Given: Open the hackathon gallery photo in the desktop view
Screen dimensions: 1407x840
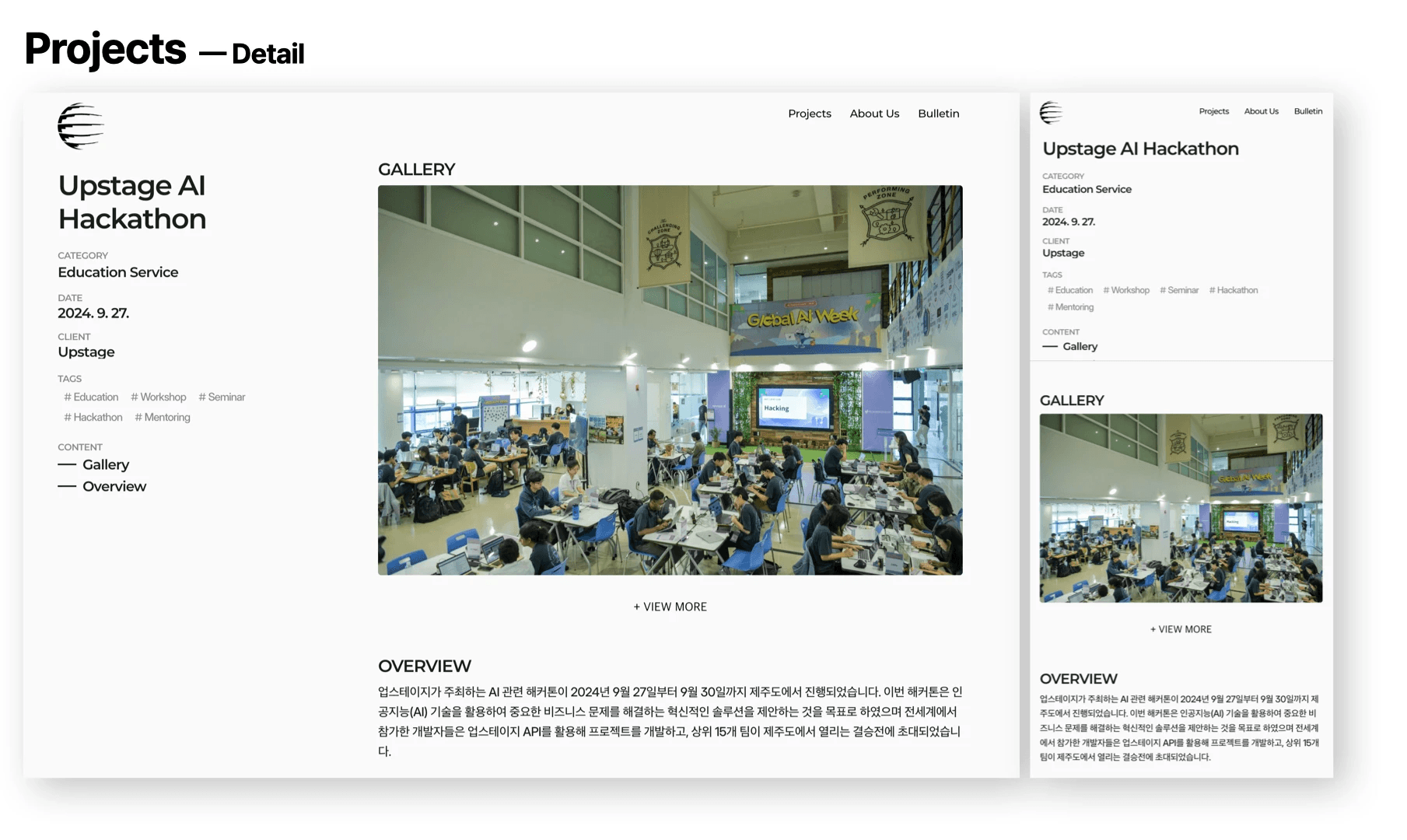Looking at the screenshot, I should (670, 380).
